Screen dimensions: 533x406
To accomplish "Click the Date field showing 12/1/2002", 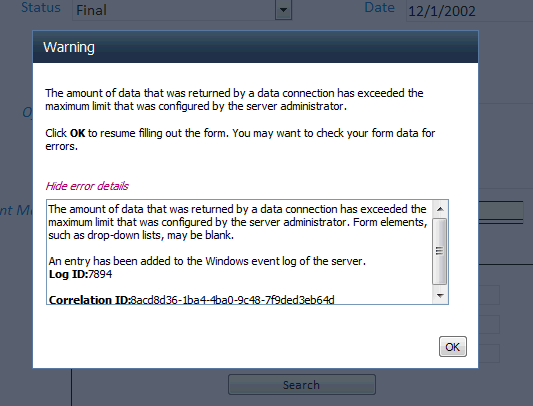I will pos(469,11).
